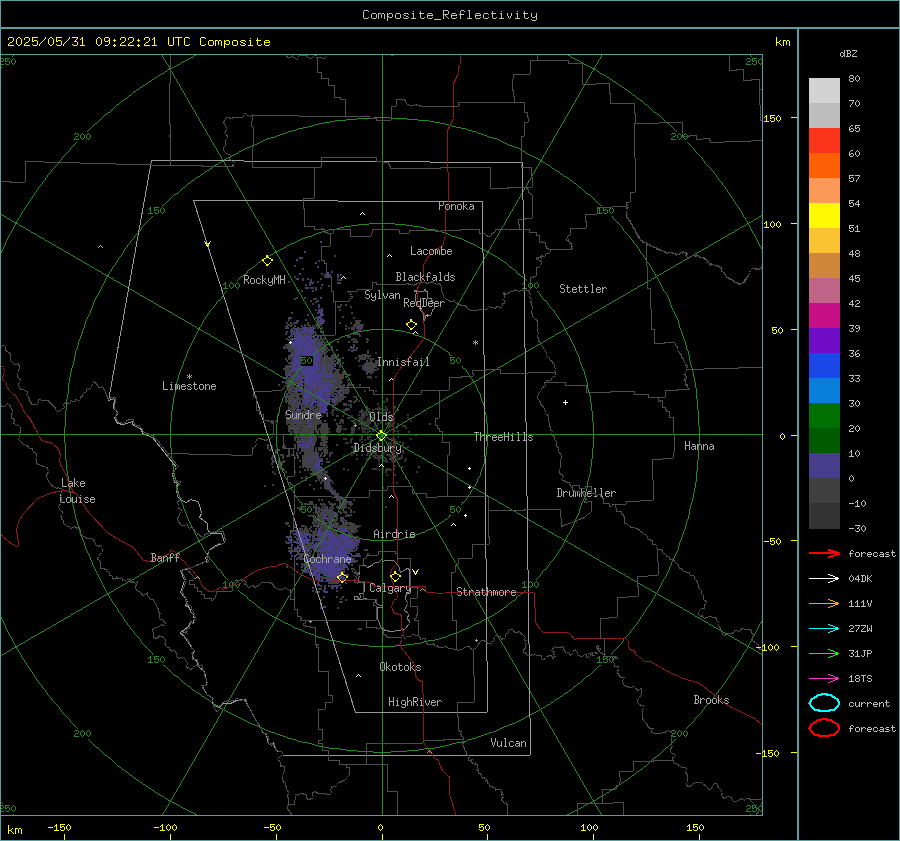Click the 51 dBZ yellow color swatch
This screenshot has width=900, height=841.
(x=824, y=216)
